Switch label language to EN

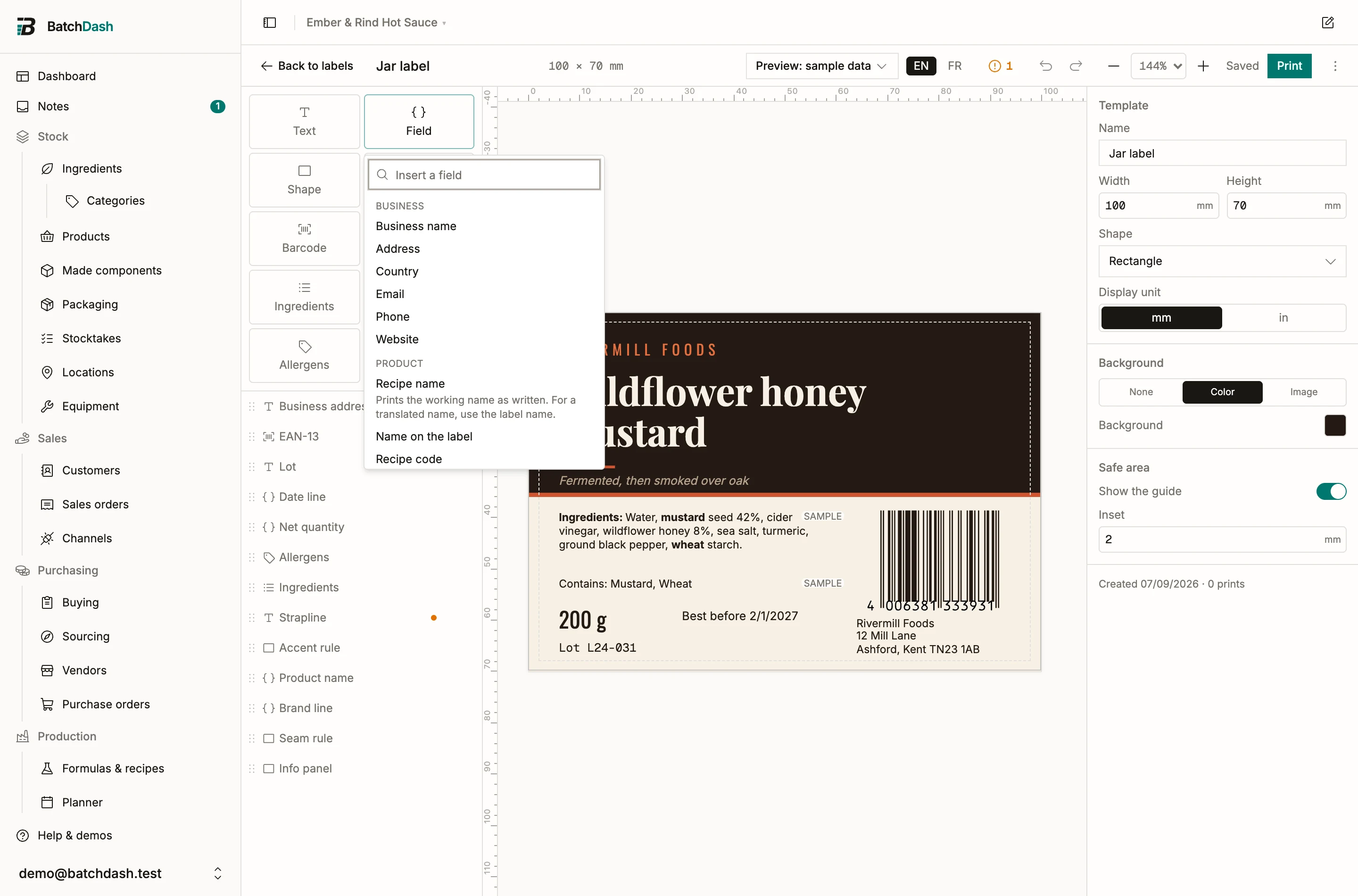[921, 66]
